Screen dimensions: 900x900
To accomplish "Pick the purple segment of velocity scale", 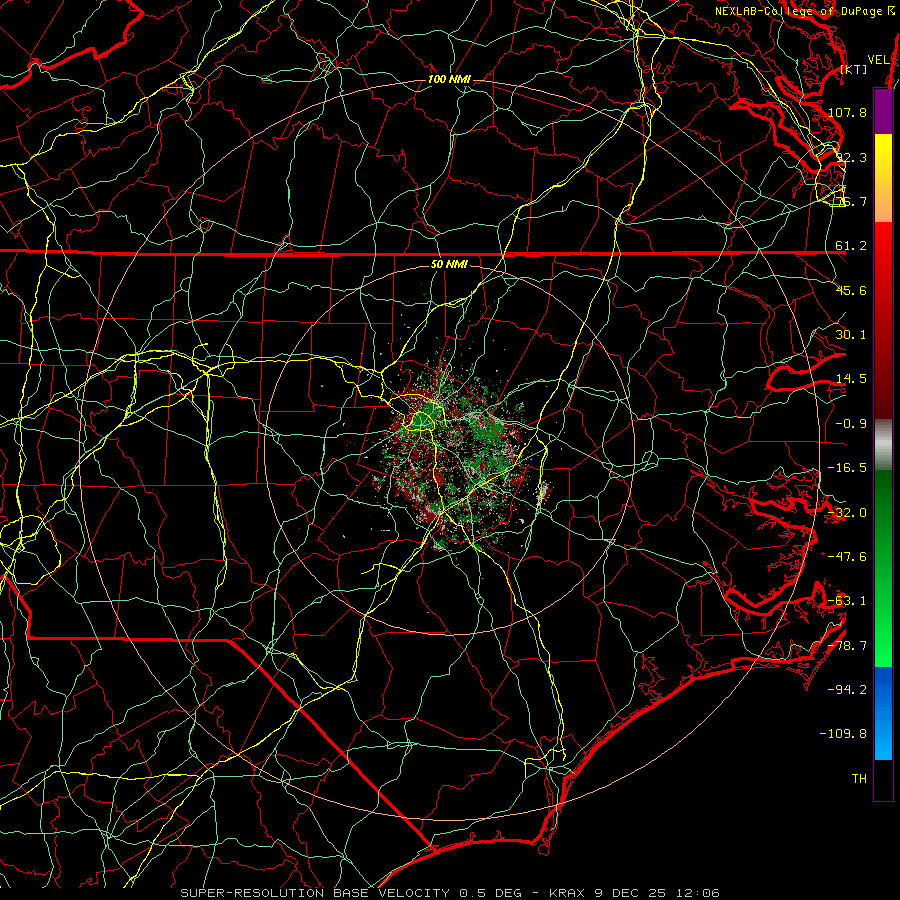I will coord(883,111).
